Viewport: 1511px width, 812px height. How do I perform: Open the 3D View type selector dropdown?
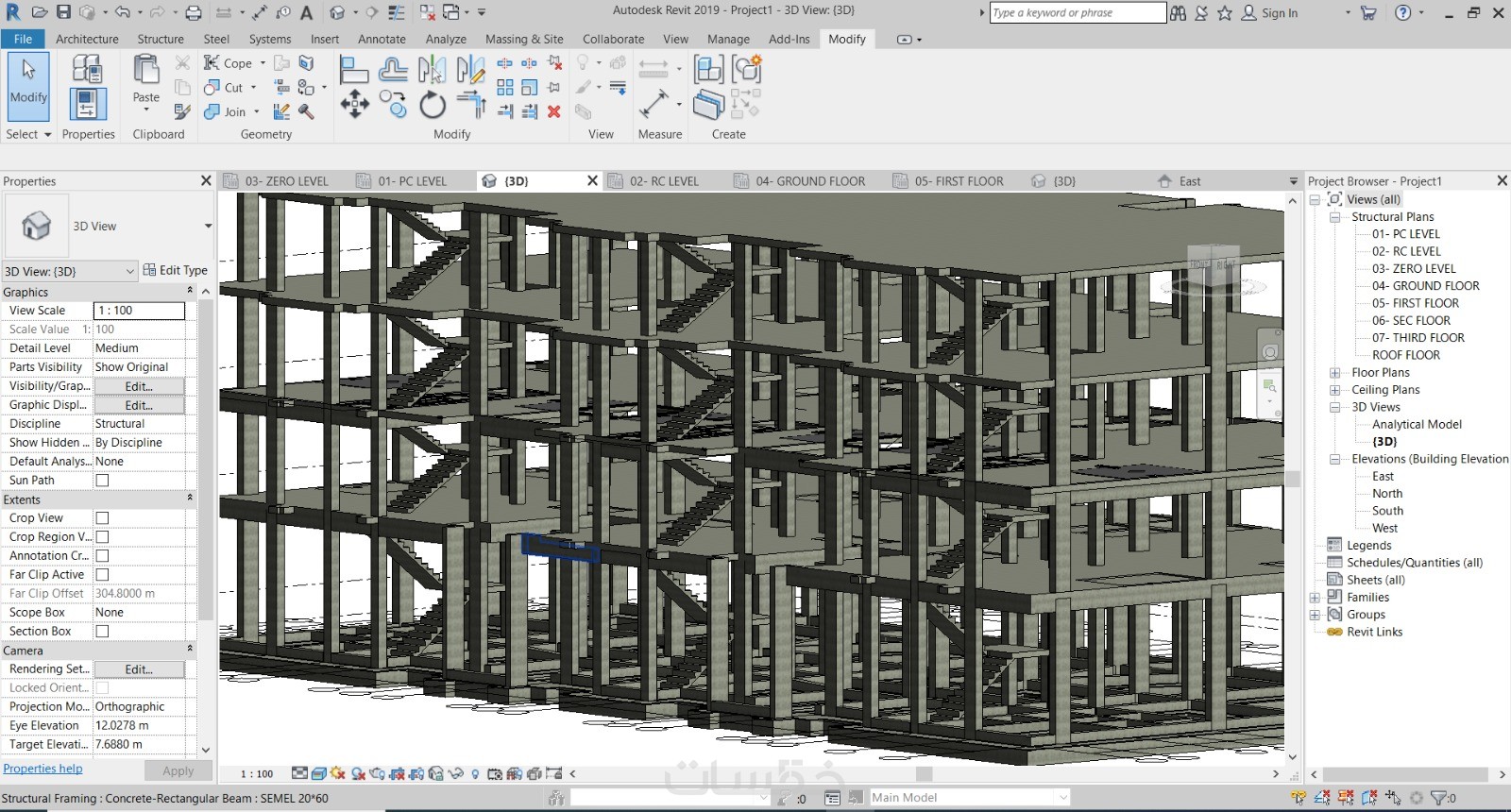(208, 227)
